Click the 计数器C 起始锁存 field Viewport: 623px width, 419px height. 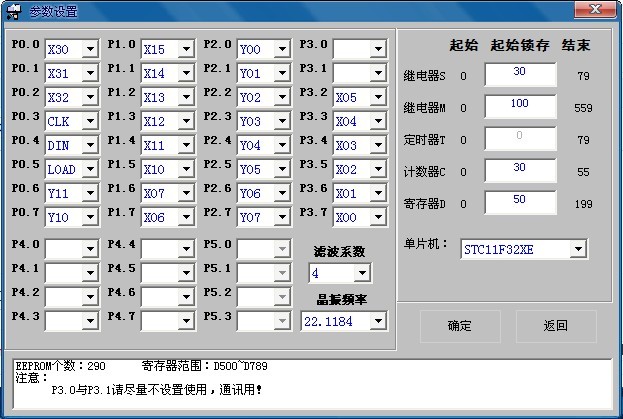[519, 171]
